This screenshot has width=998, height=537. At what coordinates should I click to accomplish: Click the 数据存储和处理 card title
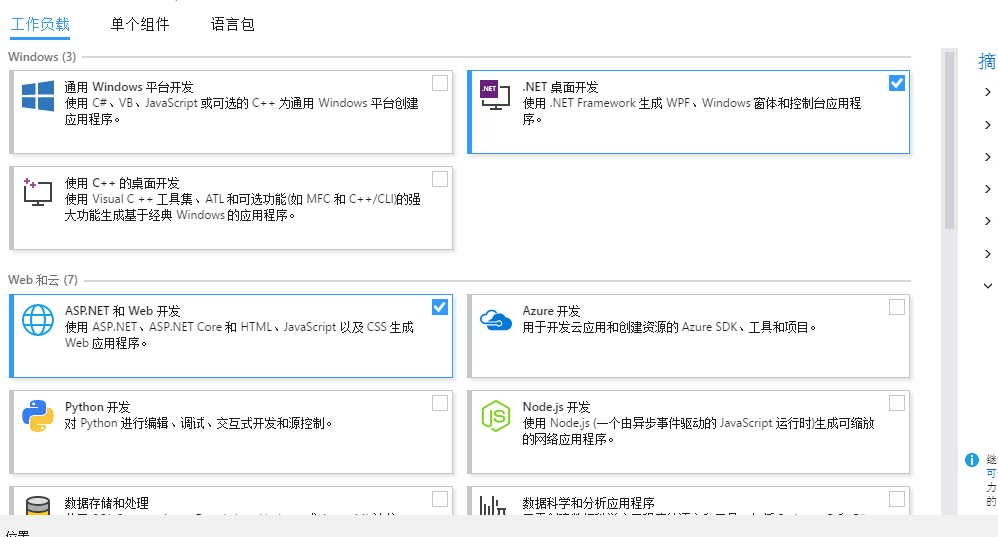pyautogui.click(x=107, y=503)
